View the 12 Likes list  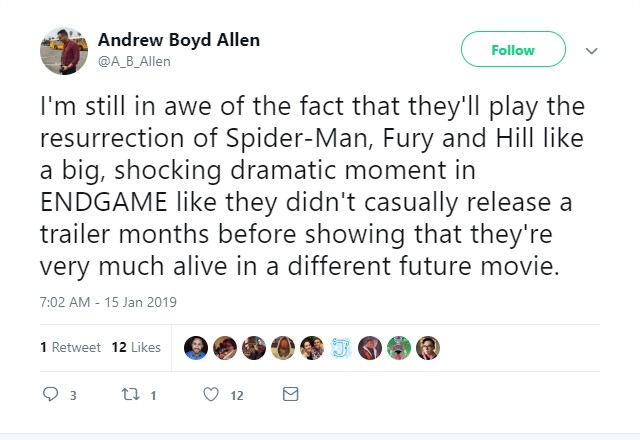[x=136, y=347]
